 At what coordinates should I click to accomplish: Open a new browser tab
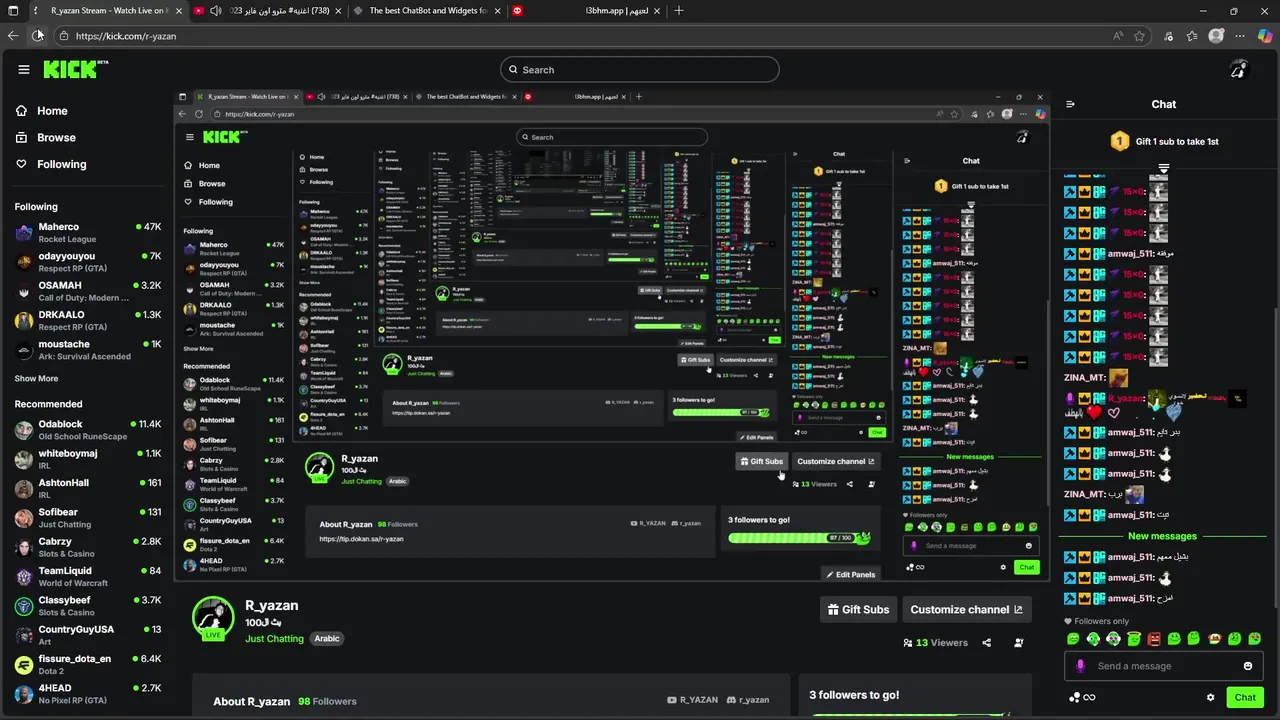[x=679, y=11]
